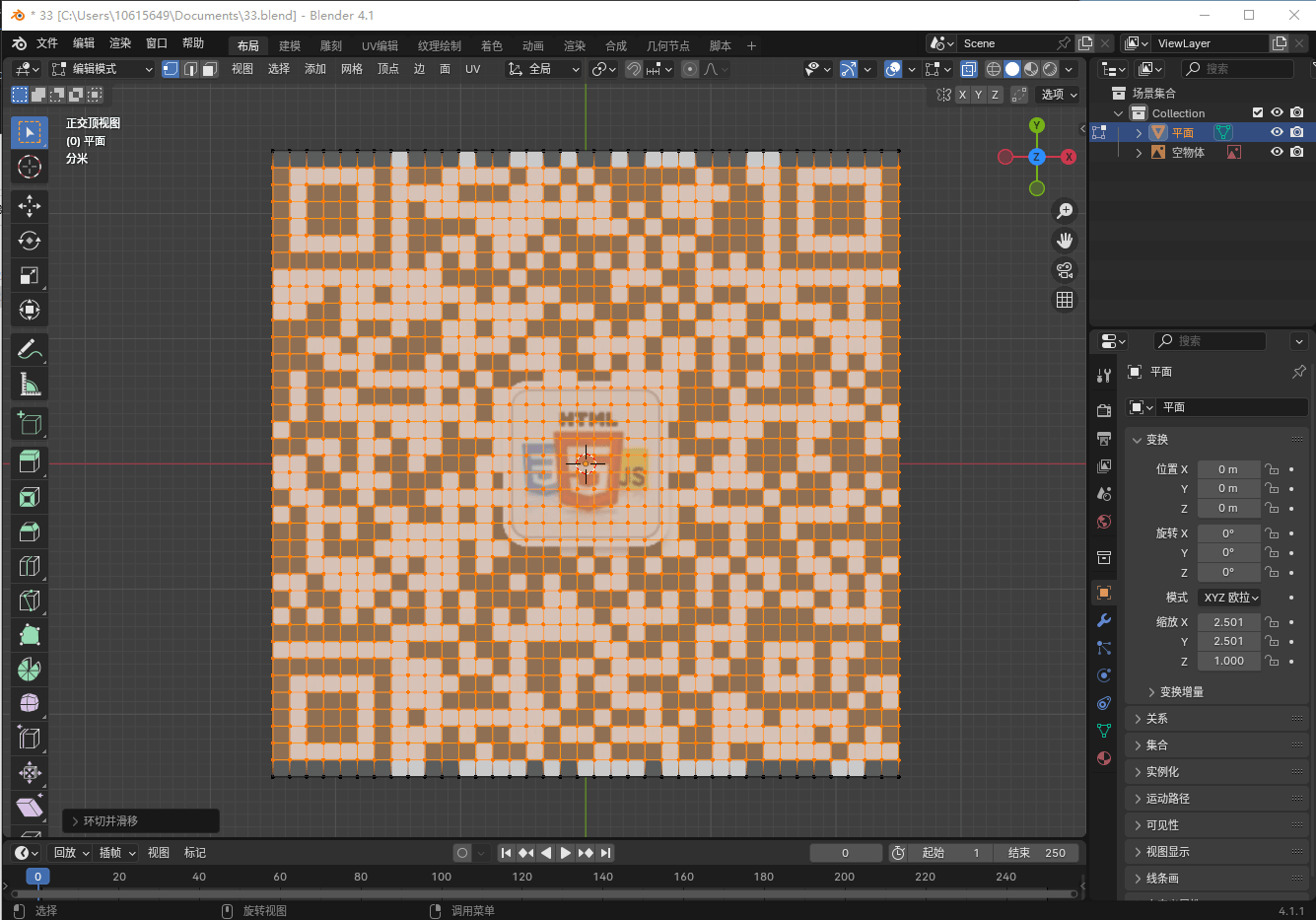Open the 网格 mesh menu
This screenshot has height=920, width=1316.
click(x=352, y=69)
